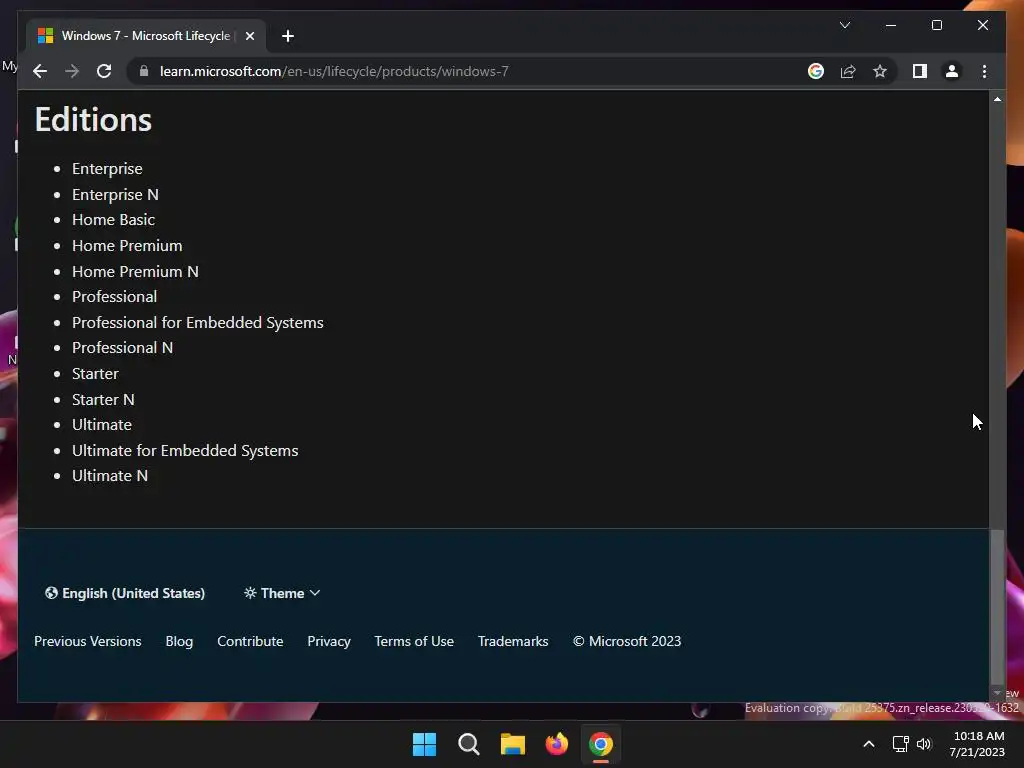This screenshot has width=1024, height=768.
Task: Open Windows Start menu
Action: [424, 744]
